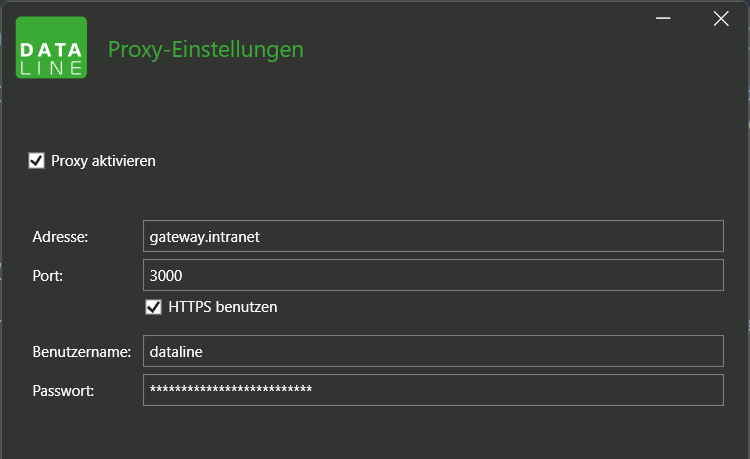This screenshot has width=750, height=459.
Task: Click the 'gateway.intranet' address text
Action: click(204, 237)
